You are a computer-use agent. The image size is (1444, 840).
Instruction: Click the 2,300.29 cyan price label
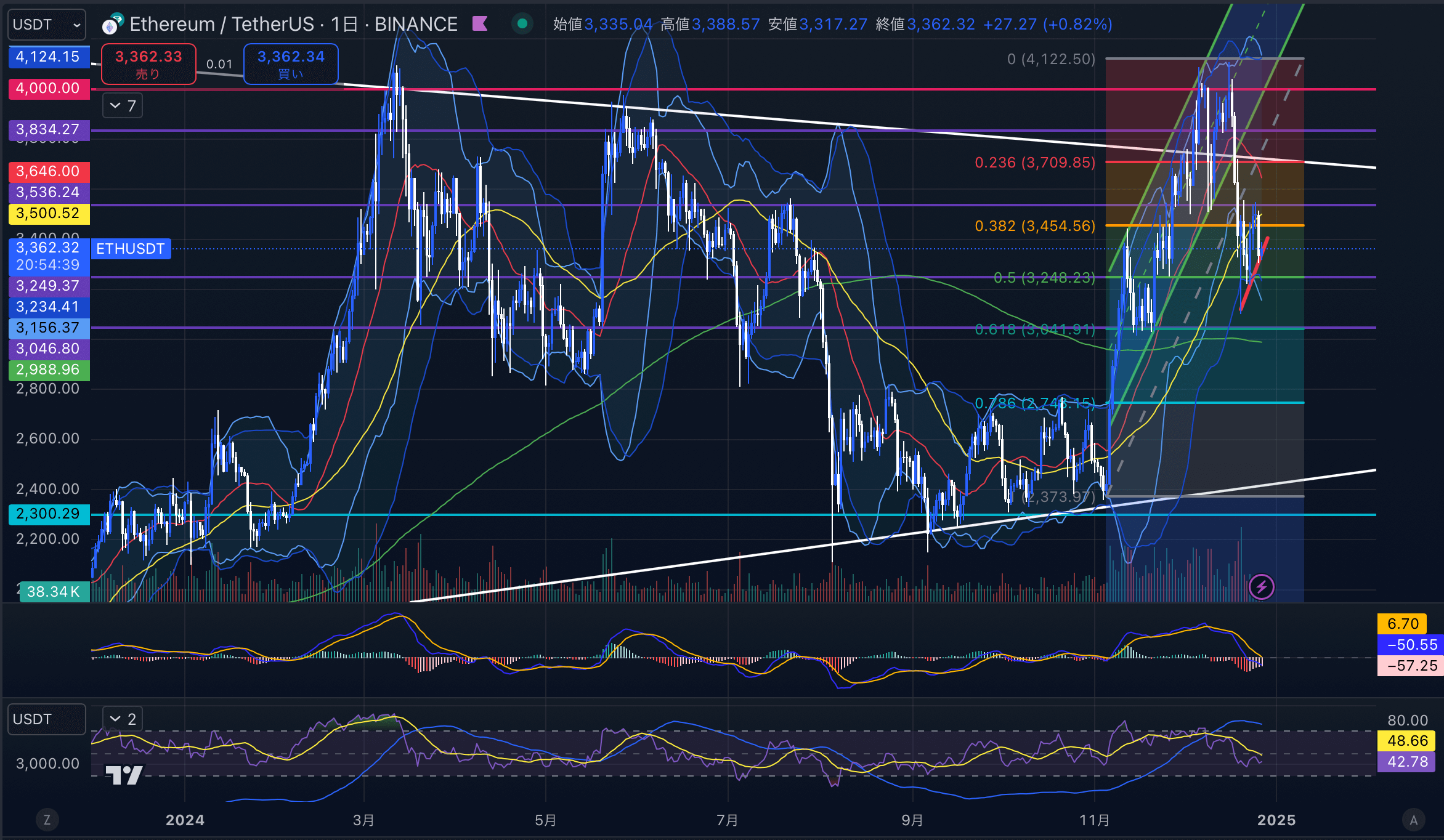(48, 514)
